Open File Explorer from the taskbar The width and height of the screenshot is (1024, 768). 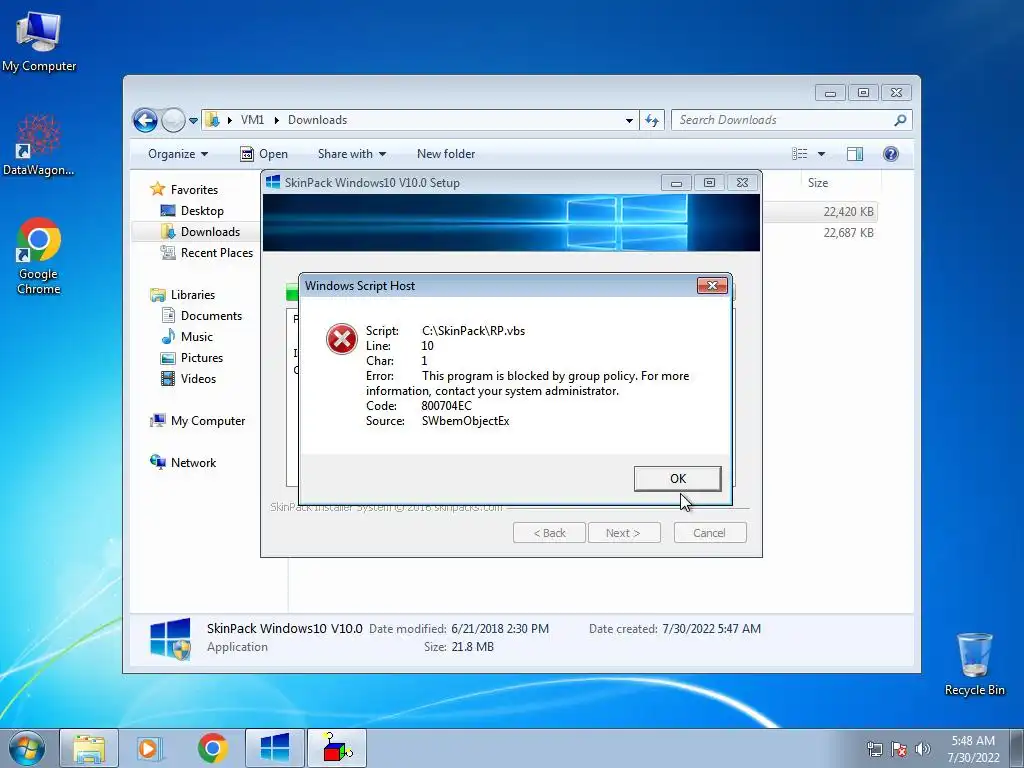[89, 748]
